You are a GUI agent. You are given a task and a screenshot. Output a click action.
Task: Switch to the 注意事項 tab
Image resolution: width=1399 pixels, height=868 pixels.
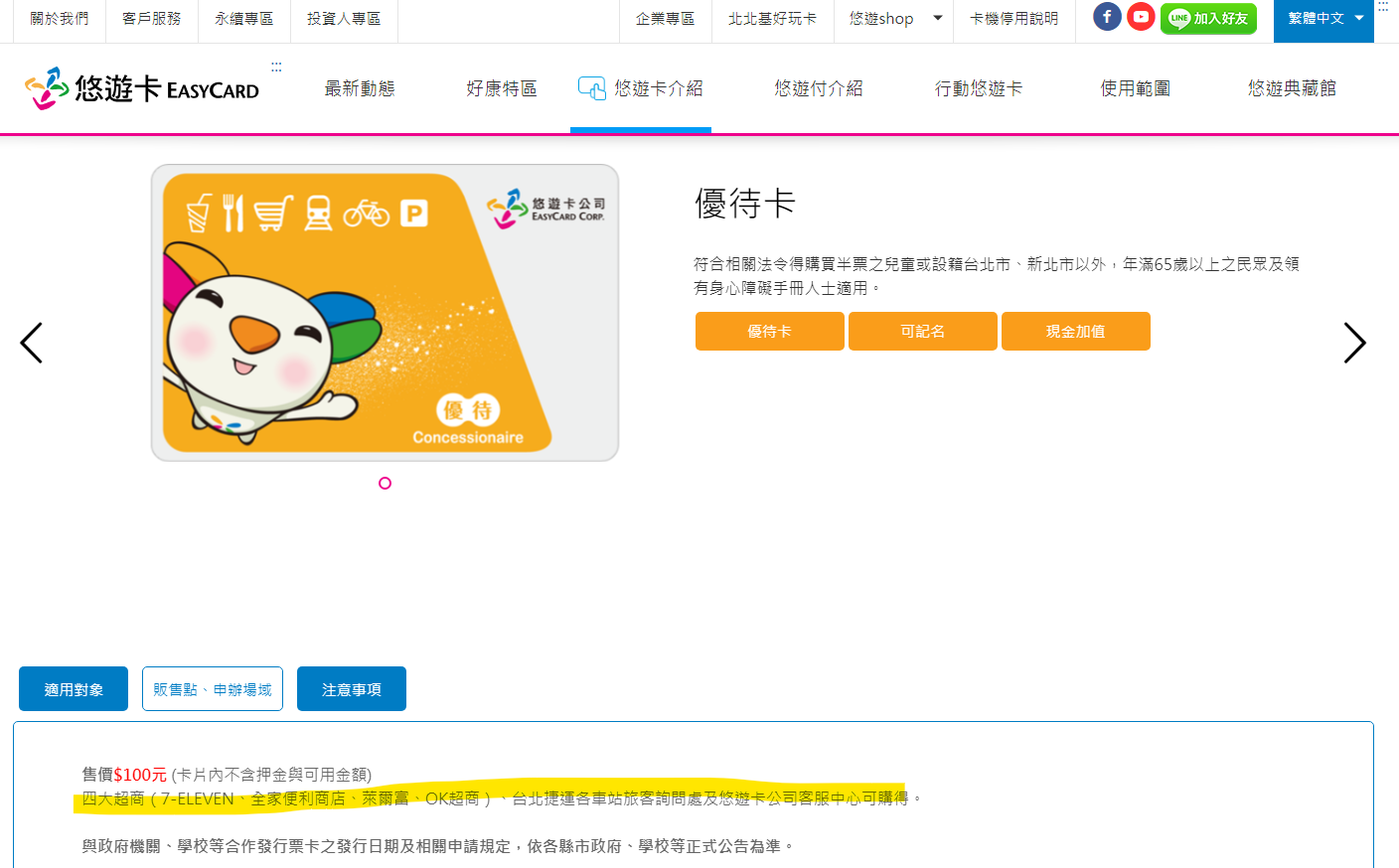352,689
